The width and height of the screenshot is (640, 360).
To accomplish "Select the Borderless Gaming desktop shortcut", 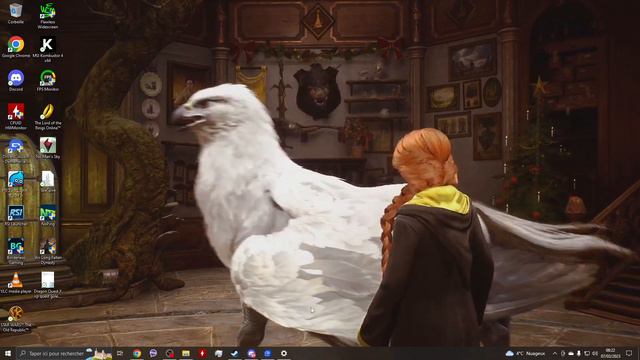I will click(16, 251).
